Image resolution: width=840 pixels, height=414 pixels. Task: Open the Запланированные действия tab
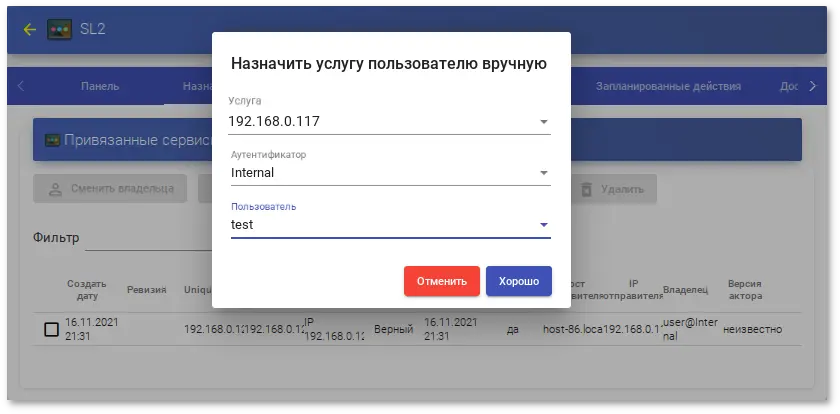(x=668, y=86)
